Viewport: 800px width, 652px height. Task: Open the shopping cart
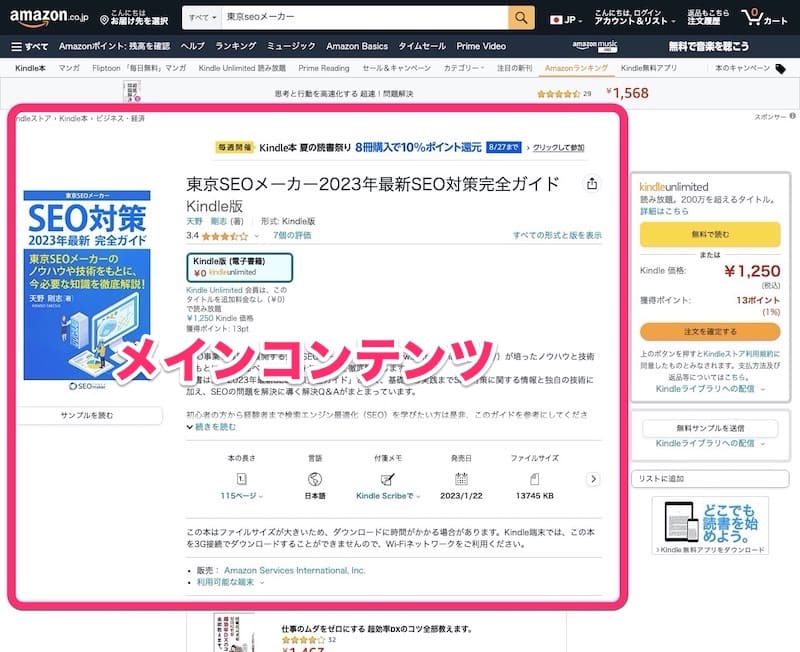(x=763, y=18)
